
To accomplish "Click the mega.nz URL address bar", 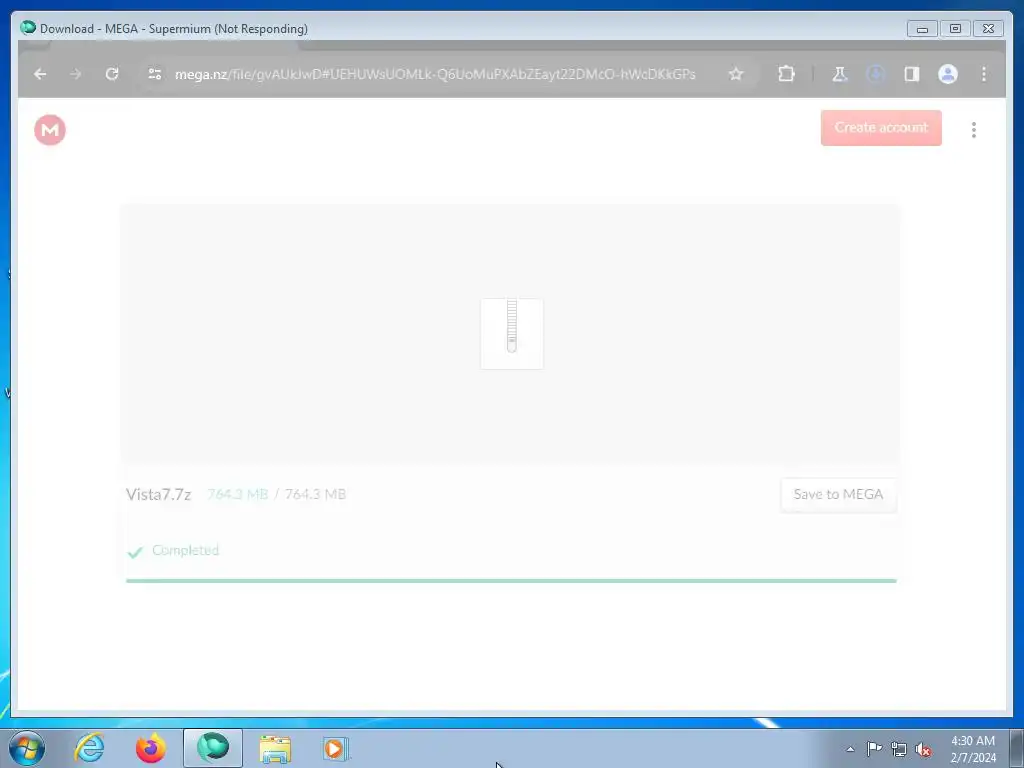I will pyautogui.click(x=435, y=74).
